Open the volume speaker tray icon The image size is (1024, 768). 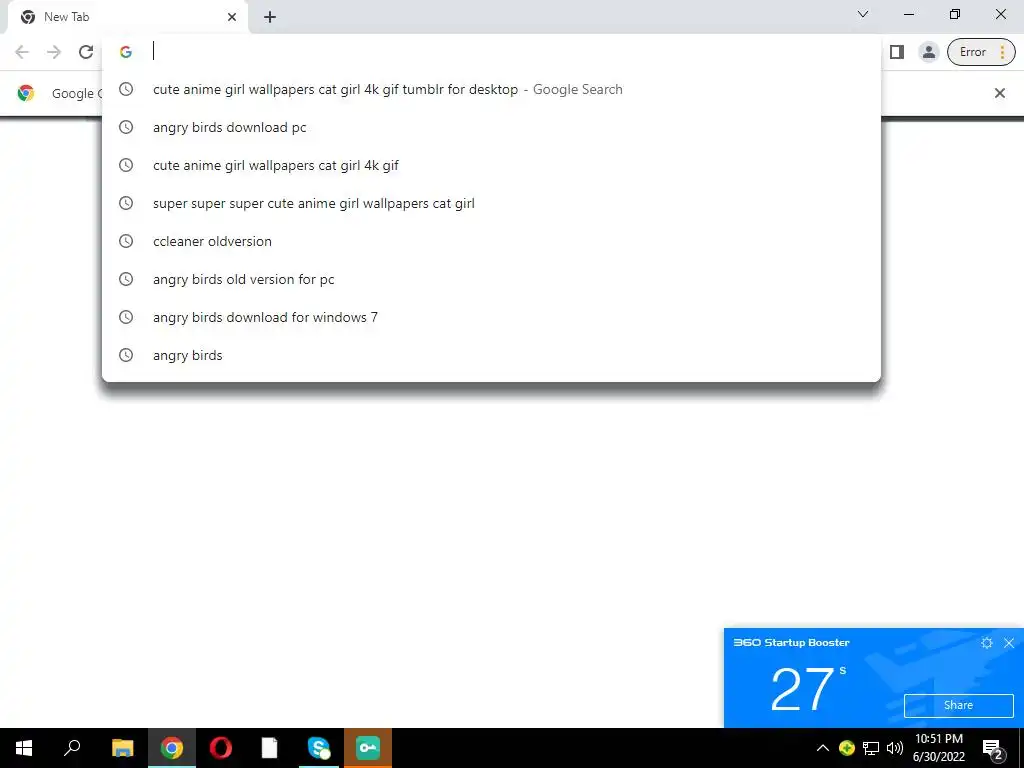[895, 748]
